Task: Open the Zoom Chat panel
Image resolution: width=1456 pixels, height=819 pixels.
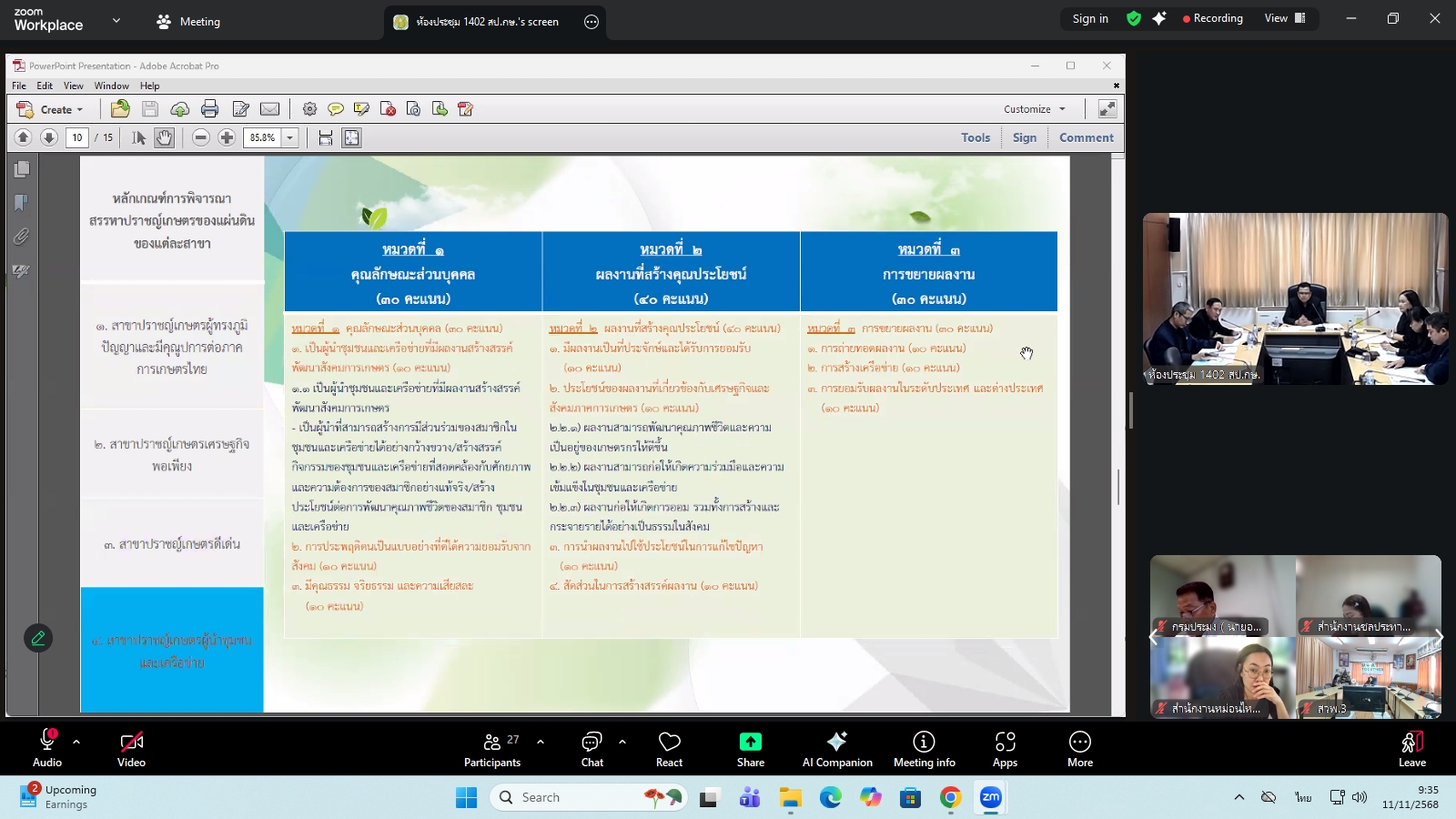Action: pyautogui.click(x=591, y=746)
